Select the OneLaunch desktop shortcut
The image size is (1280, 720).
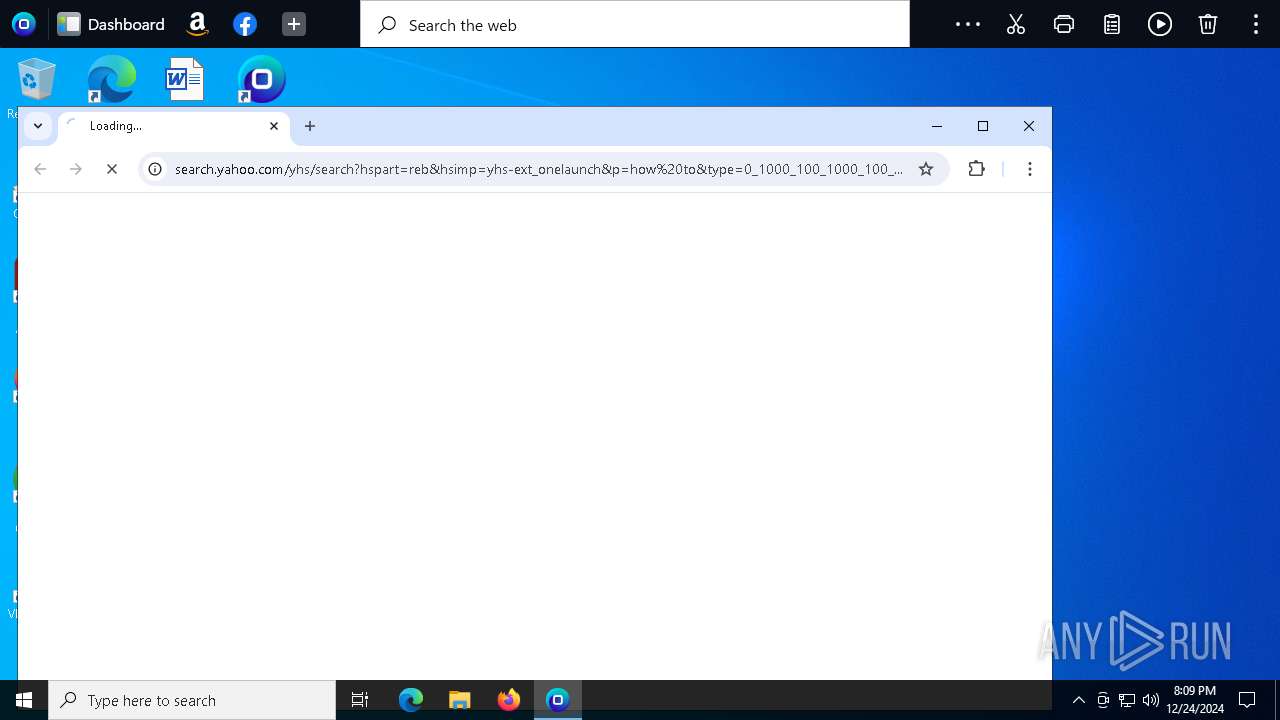point(261,79)
